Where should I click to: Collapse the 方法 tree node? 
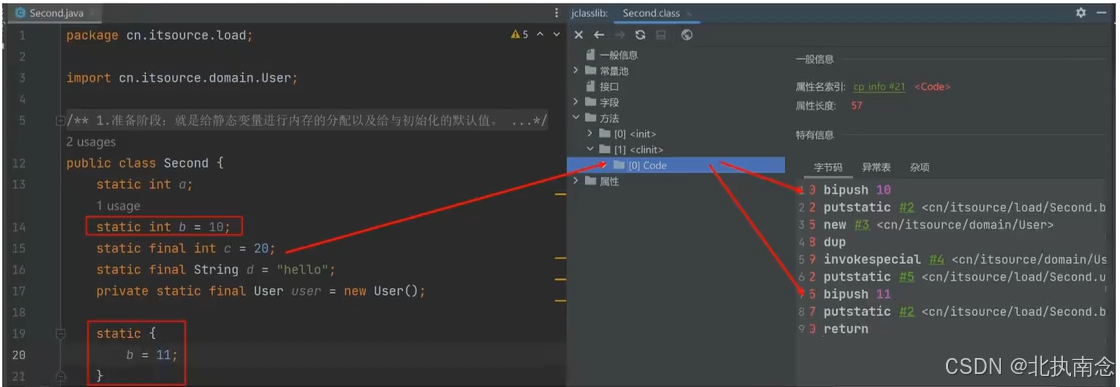point(576,118)
